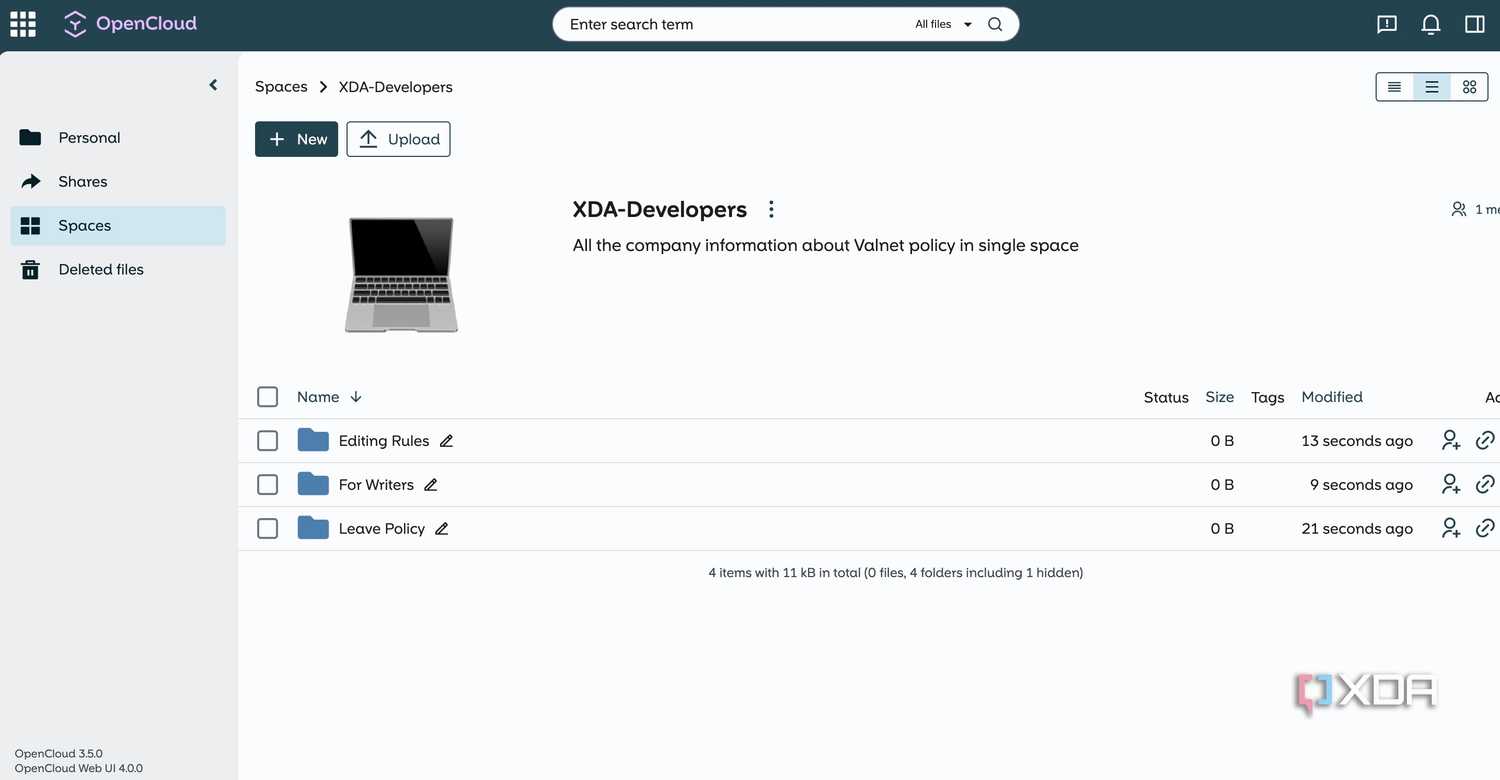Open the For Writers folder name

pyautogui.click(x=376, y=485)
